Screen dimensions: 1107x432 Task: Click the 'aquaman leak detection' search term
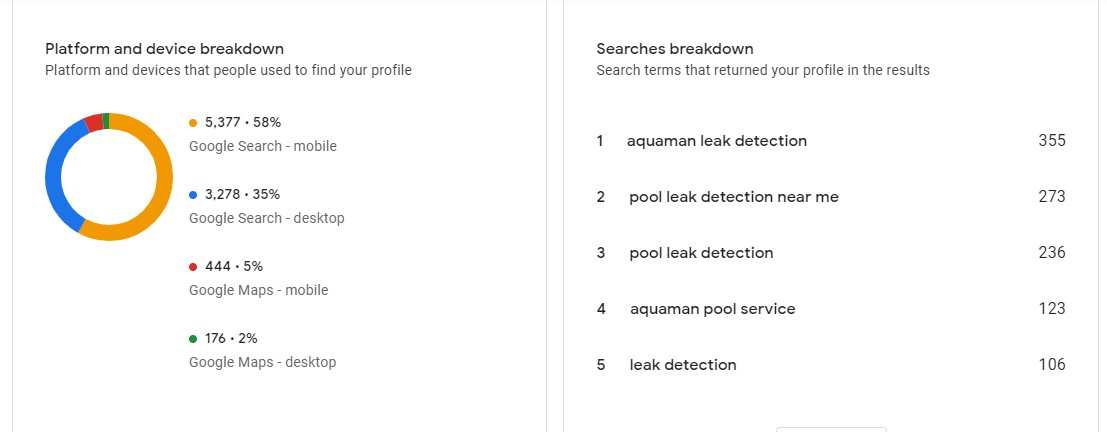(x=716, y=141)
